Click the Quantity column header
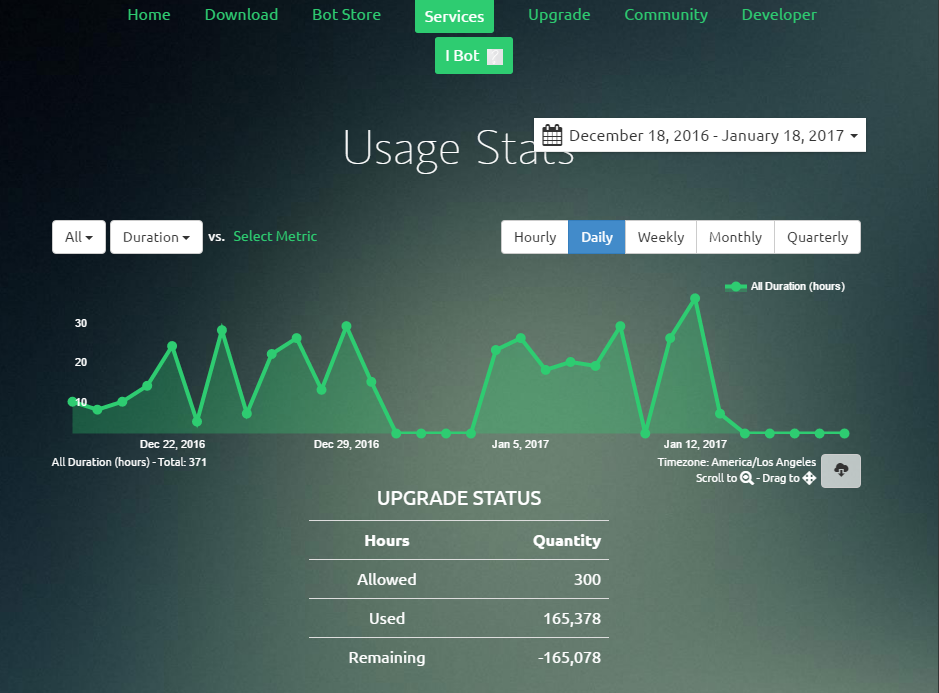The height and width of the screenshot is (693, 939). [x=567, y=540]
